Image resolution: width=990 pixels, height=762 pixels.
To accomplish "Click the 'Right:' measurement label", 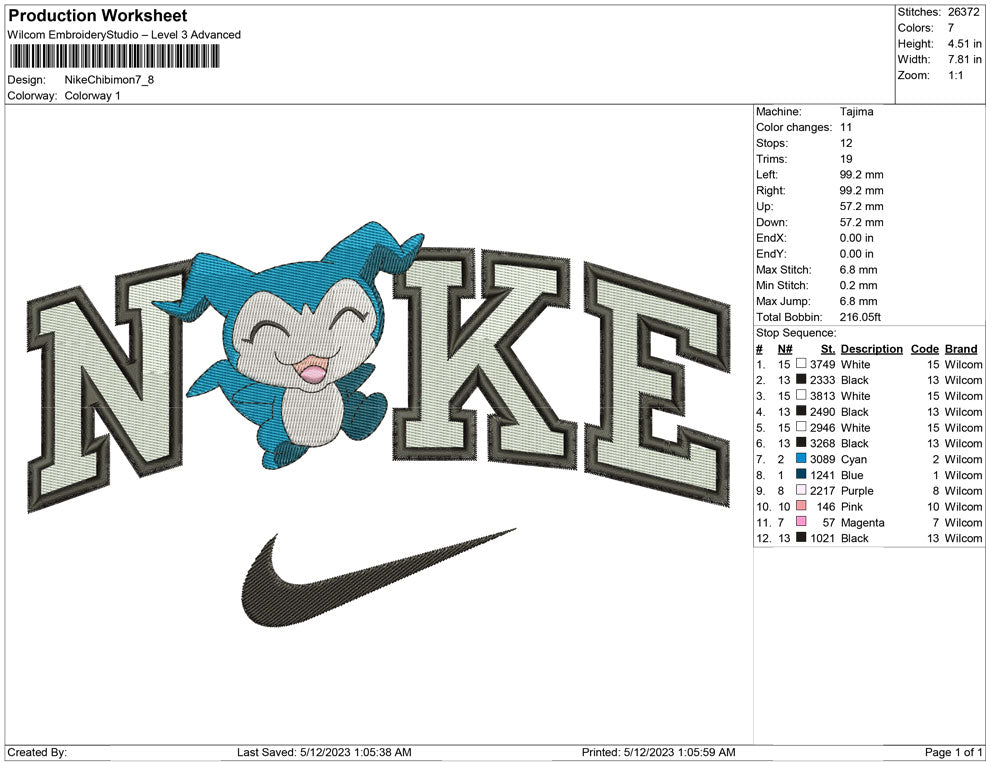I will pyautogui.click(x=770, y=191).
